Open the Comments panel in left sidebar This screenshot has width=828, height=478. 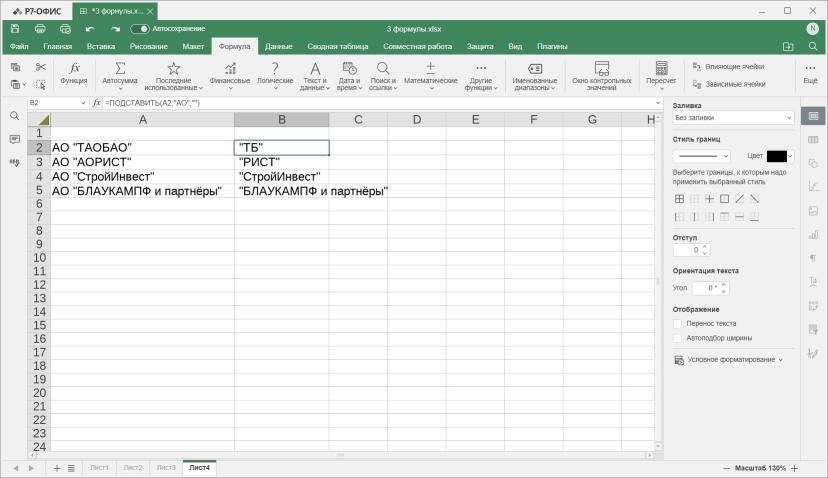pos(14,139)
